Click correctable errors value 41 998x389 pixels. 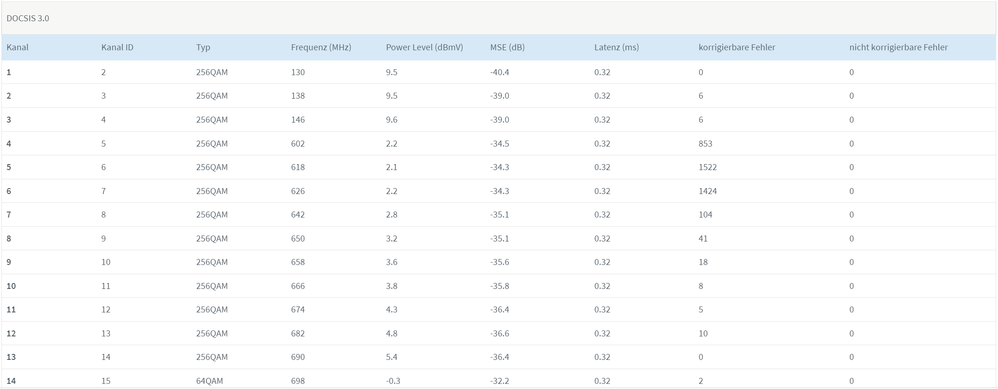[703, 239]
